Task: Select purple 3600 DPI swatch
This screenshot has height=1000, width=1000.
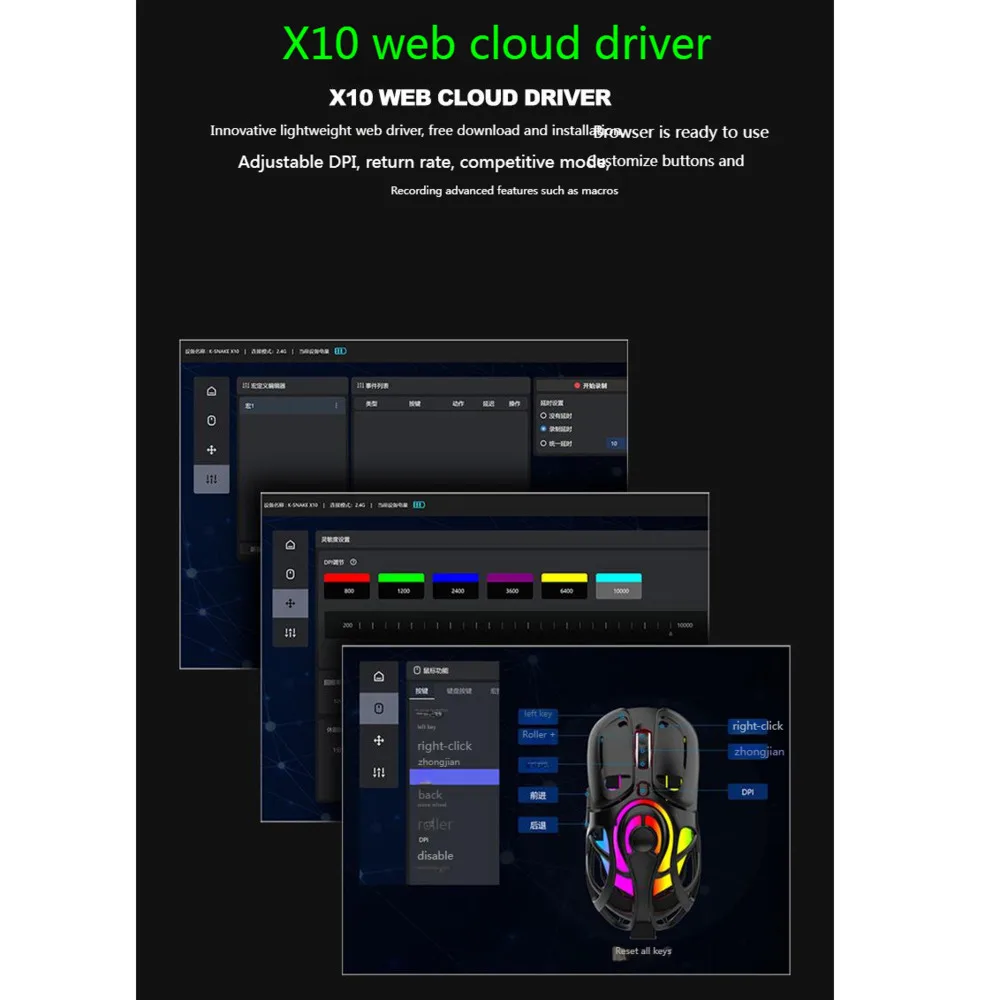Action: pyautogui.click(x=510, y=585)
